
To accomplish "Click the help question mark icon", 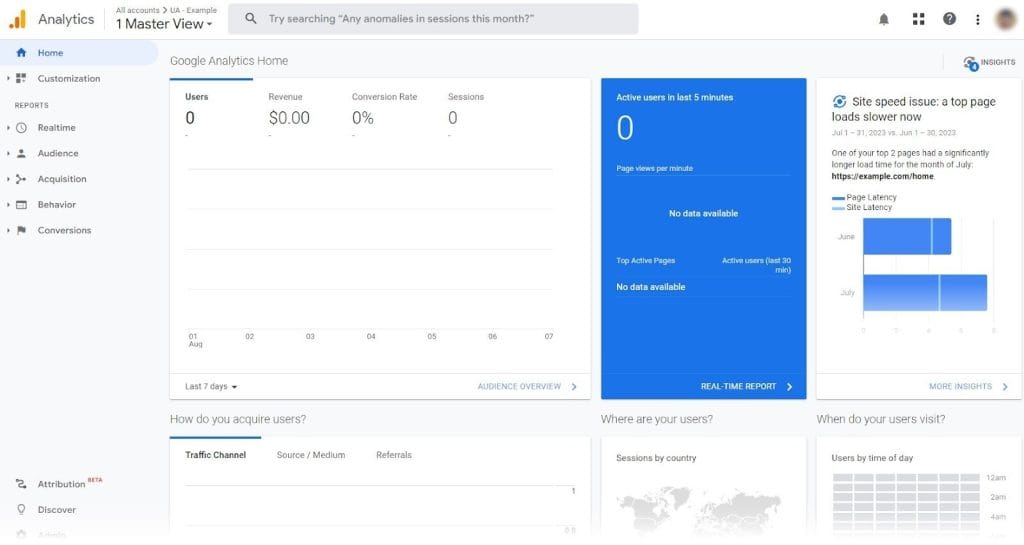I will 949,19.
